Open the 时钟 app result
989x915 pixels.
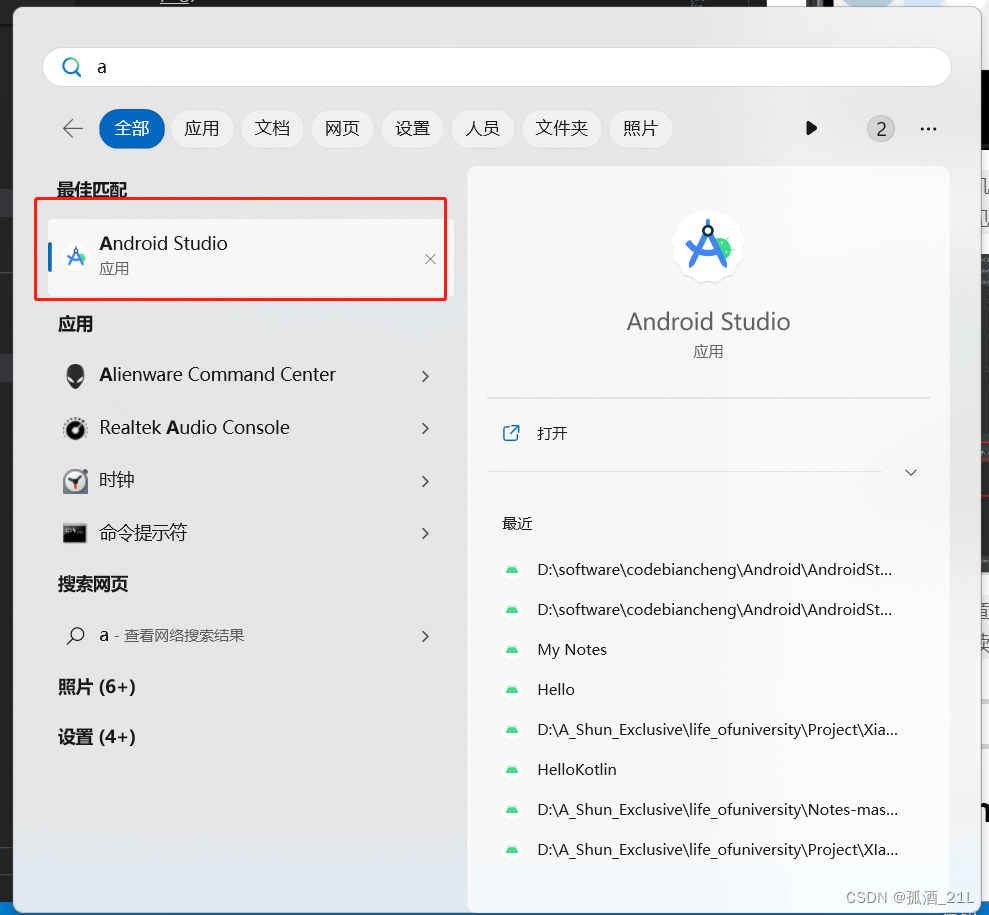coord(251,481)
